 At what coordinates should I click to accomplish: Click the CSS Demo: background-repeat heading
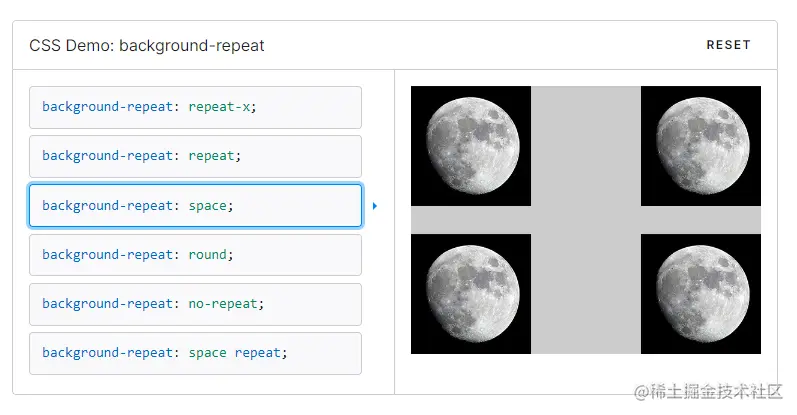[147, 46]
